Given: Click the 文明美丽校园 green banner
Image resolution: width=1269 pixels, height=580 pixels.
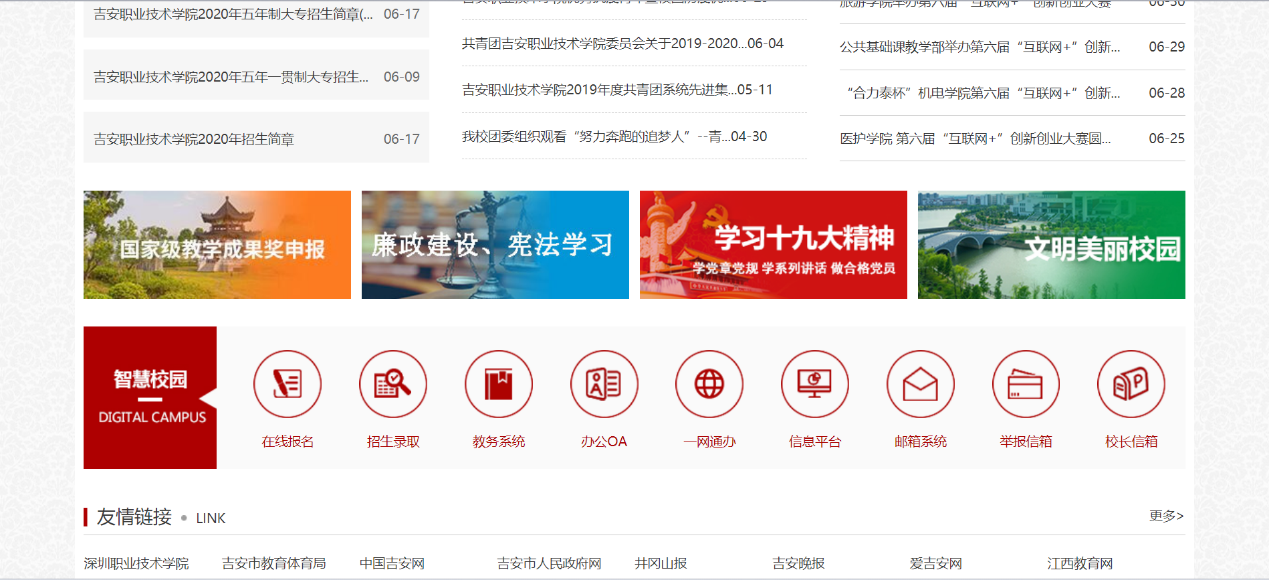Looking at the screenshot, I should [1051, 245].
